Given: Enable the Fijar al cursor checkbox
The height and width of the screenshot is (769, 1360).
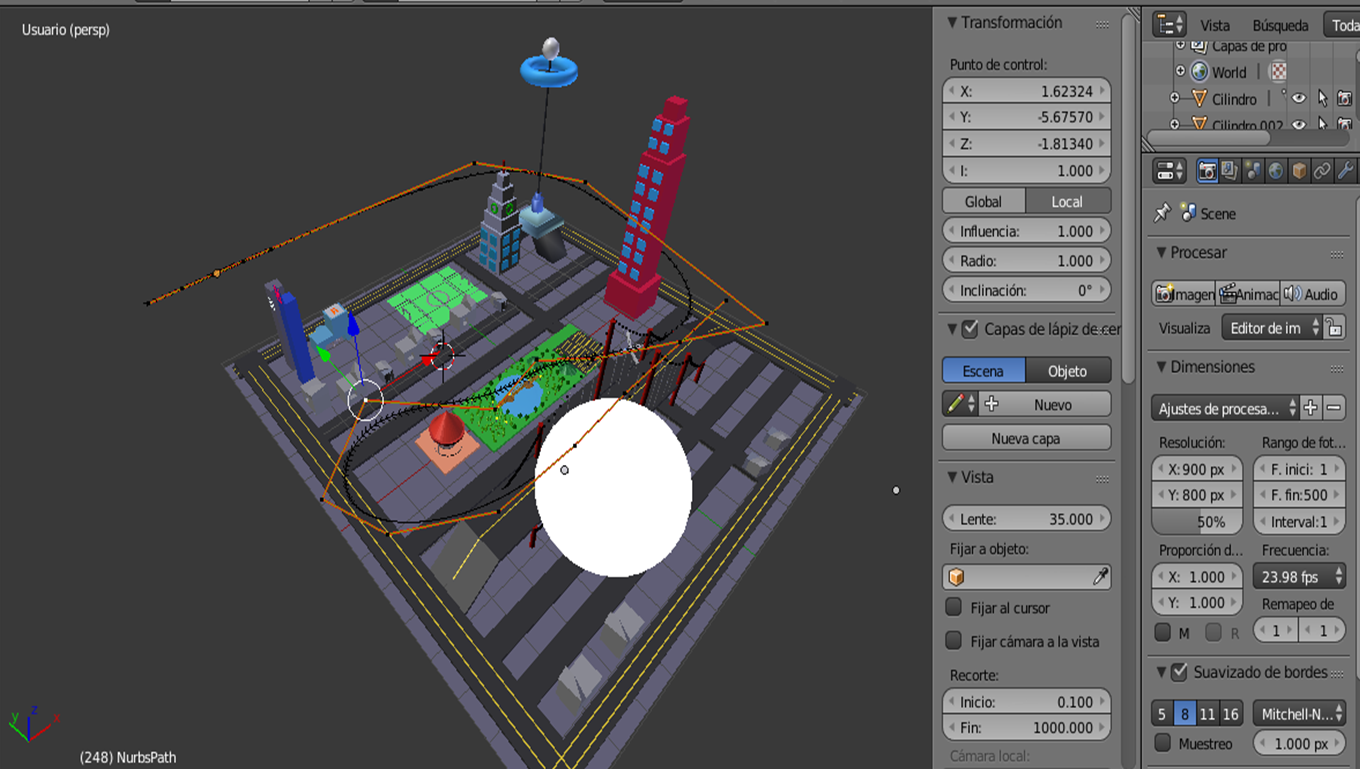Looking at the screenshot, I should pos(954,607).
